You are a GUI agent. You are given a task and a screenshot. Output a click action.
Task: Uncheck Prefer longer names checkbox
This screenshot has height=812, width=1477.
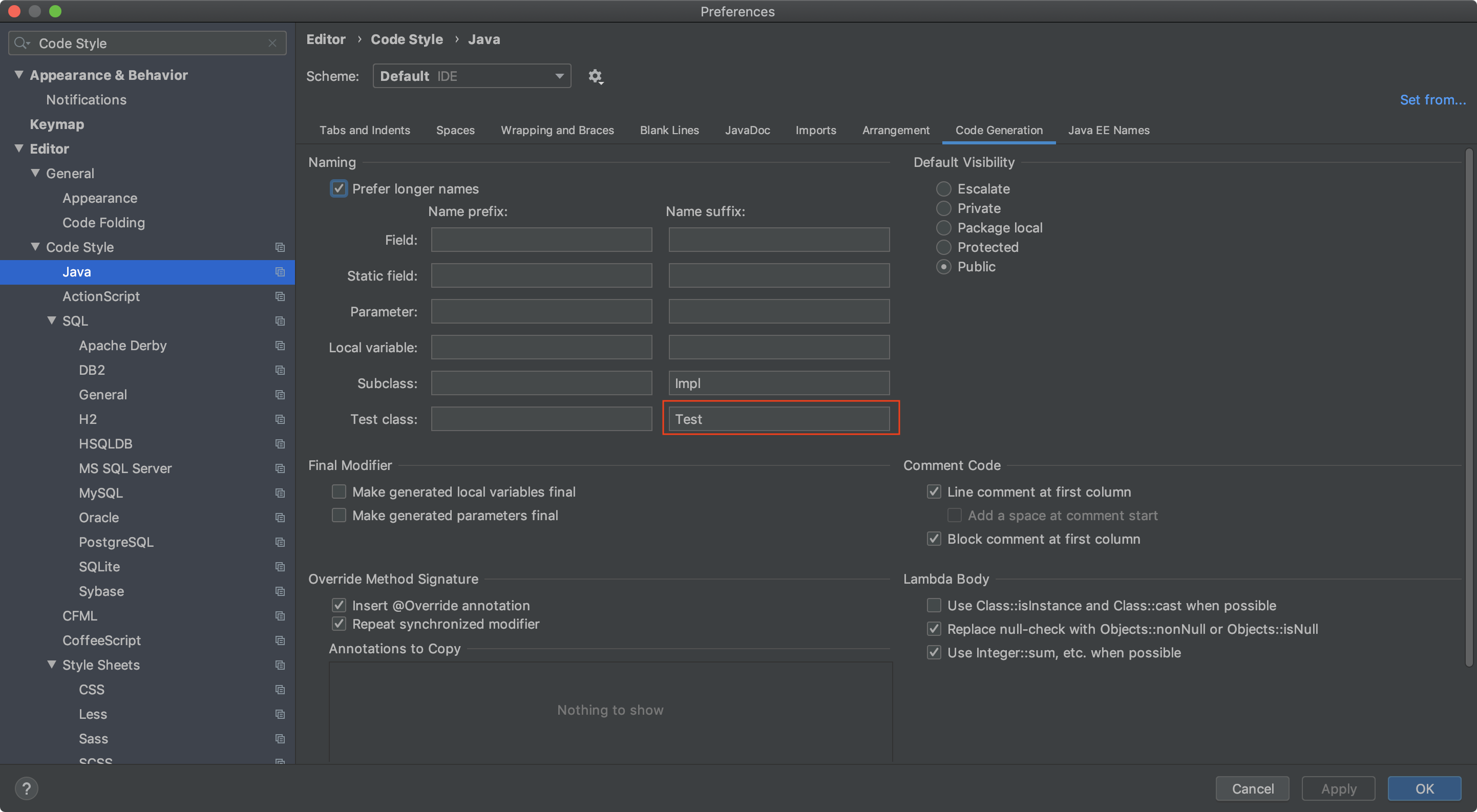click(x=339, y=188)
